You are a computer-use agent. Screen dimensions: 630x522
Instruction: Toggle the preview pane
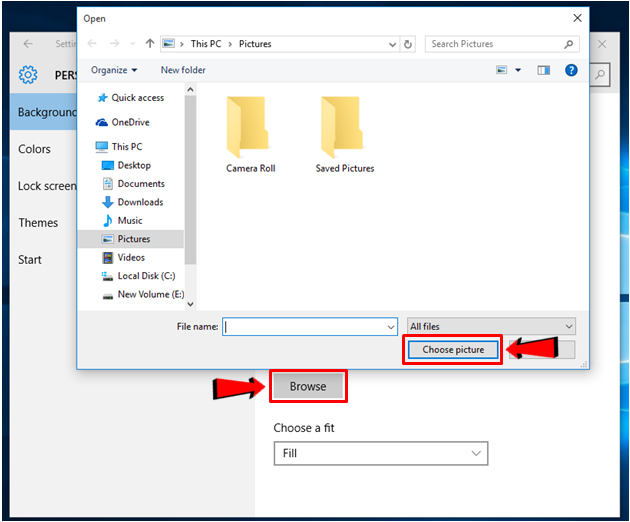tap(544, 70)
